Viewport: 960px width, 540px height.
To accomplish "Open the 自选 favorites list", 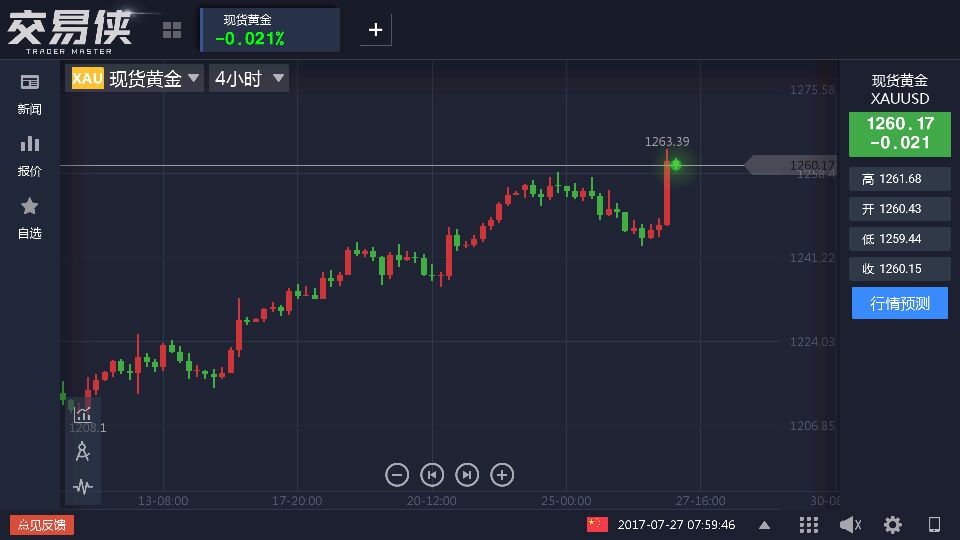I will coord(30,217).
